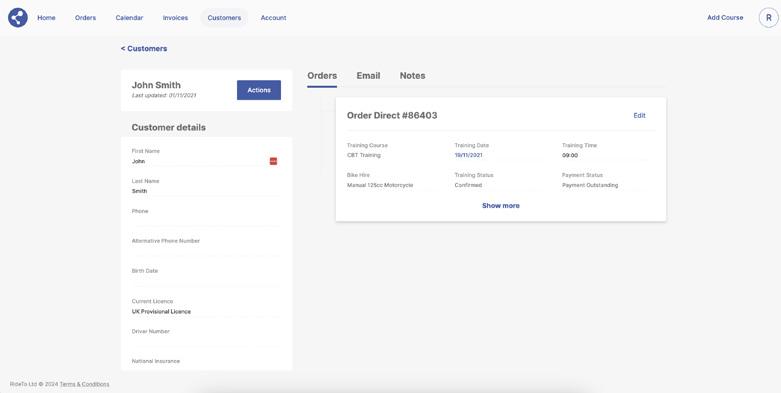Screen dimensions: 781x393
Task: Click Manual 125cc Motorcycle bike hire value
Action: (380, 185)
